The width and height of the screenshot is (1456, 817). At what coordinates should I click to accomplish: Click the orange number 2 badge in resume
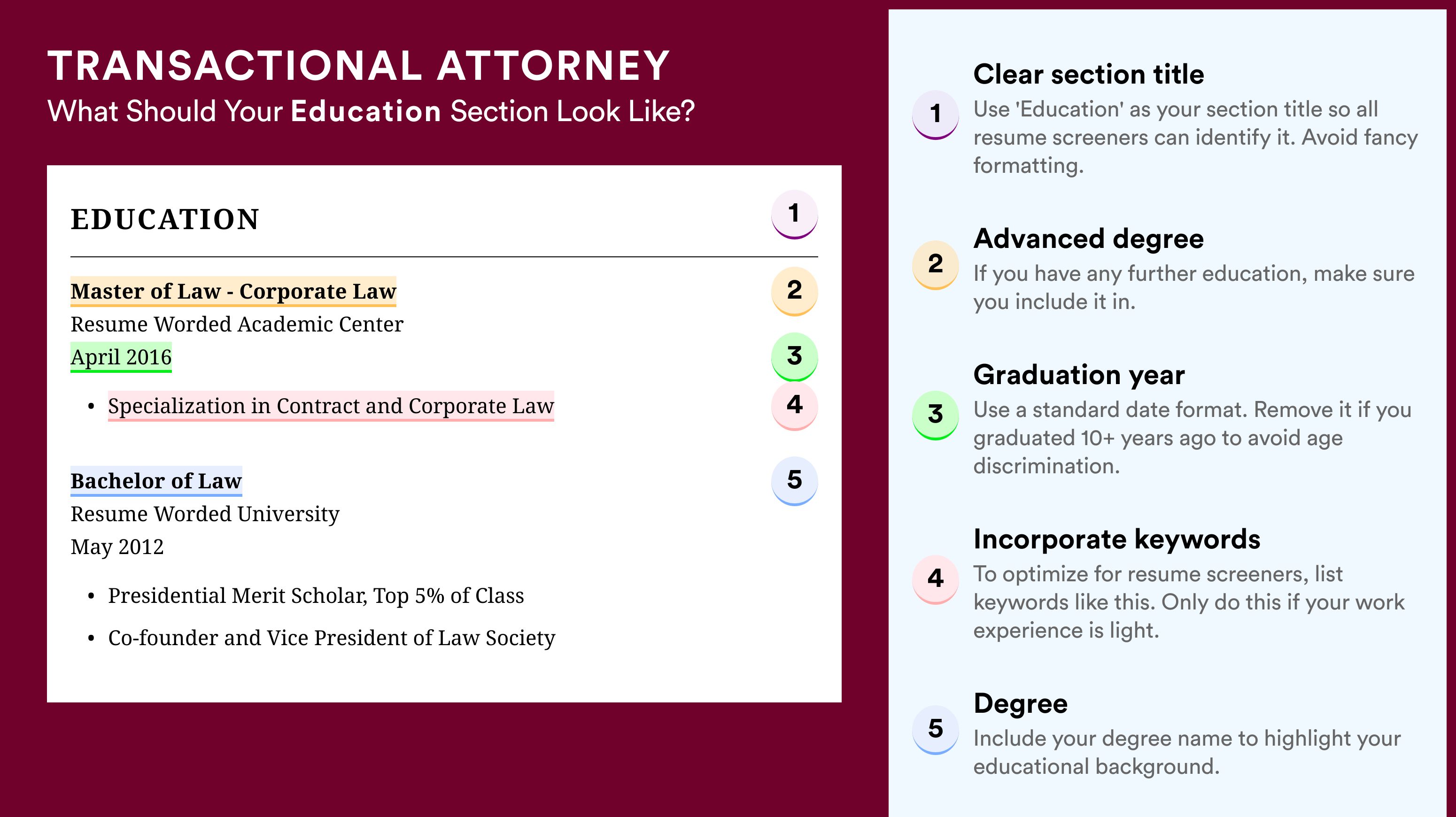coord(794,291)
